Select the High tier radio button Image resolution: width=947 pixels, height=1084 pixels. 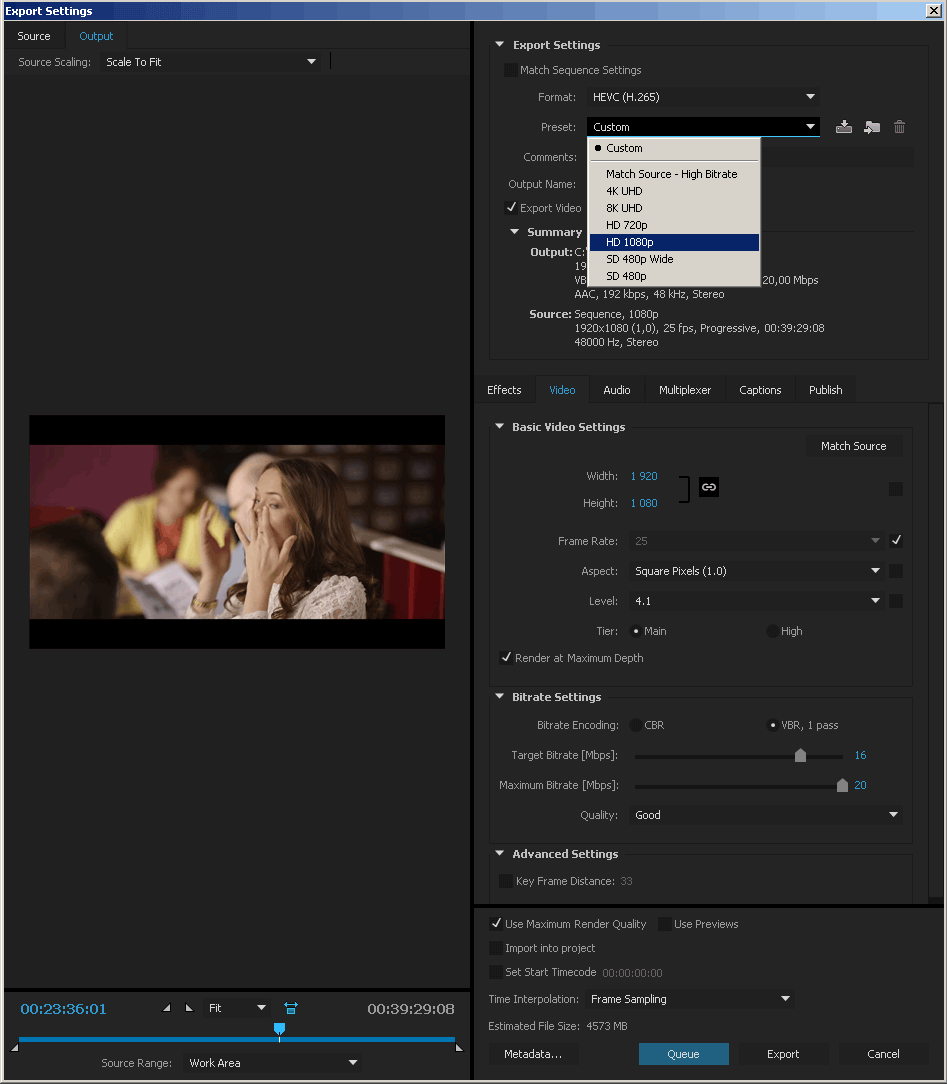point(773,631)
